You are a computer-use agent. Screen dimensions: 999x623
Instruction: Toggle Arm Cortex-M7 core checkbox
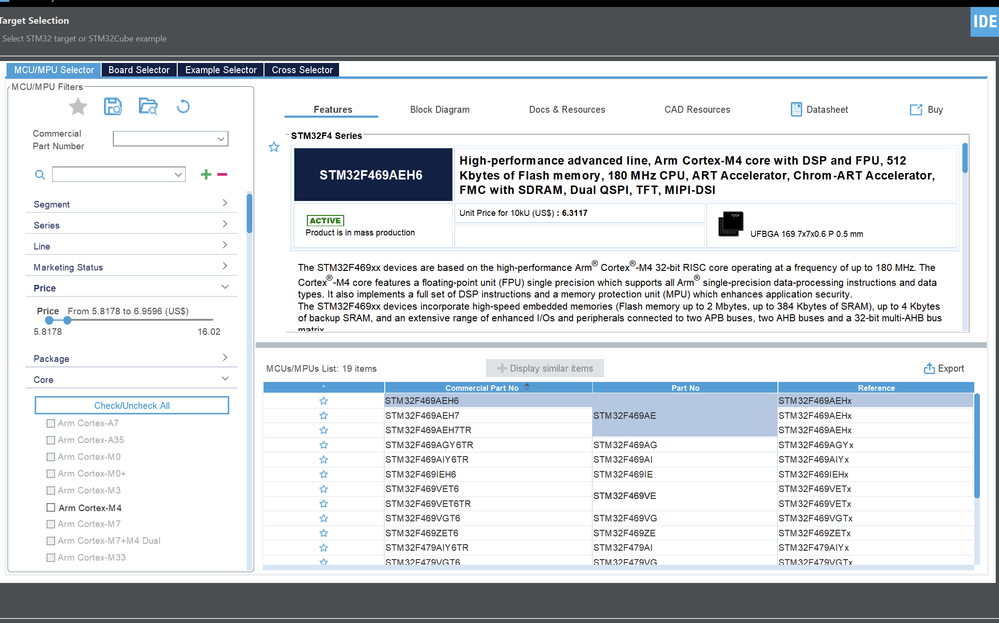pyautogui.click(x=50, y=524)
